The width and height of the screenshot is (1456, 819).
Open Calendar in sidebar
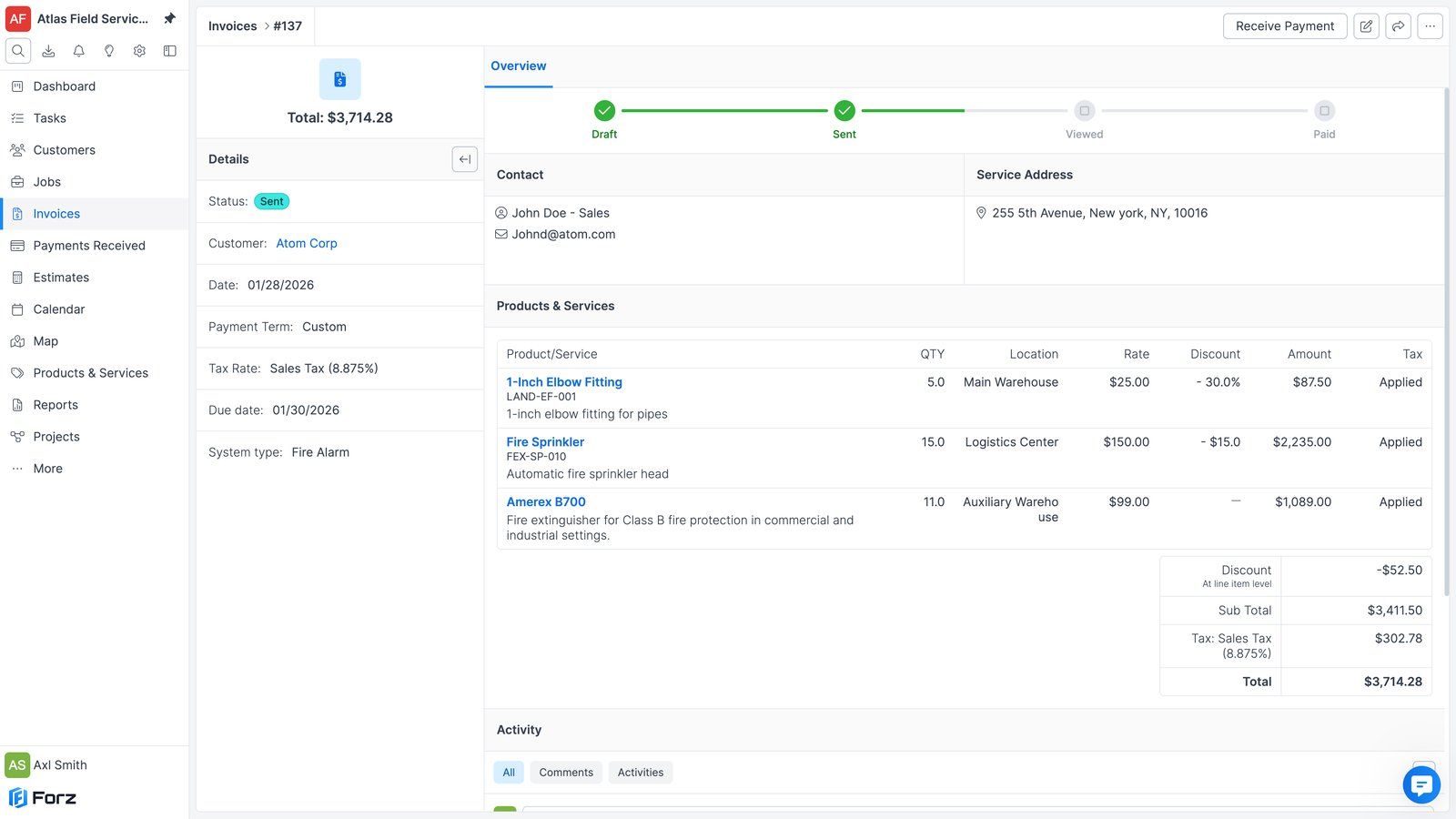(x=95, y=309)
